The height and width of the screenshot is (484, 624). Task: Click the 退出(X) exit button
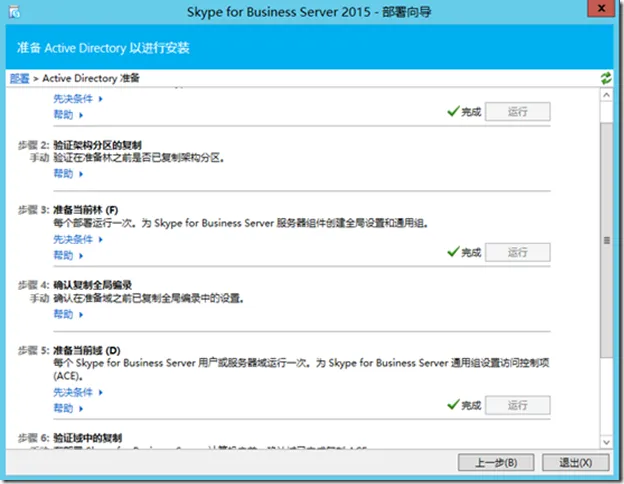575,463
